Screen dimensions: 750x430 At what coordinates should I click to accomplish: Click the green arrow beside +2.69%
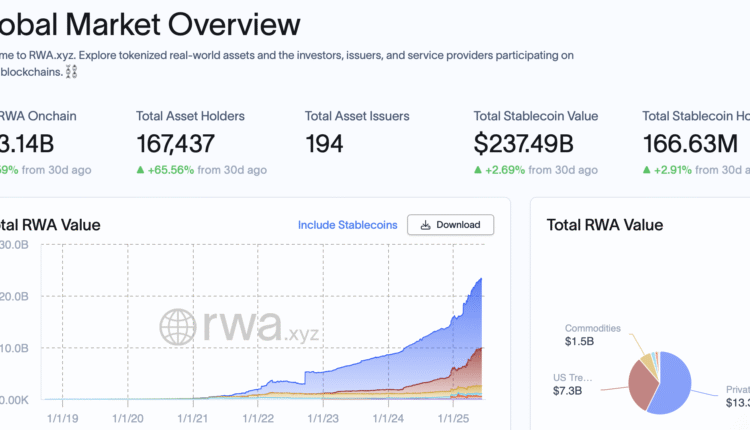coord(478,170)
